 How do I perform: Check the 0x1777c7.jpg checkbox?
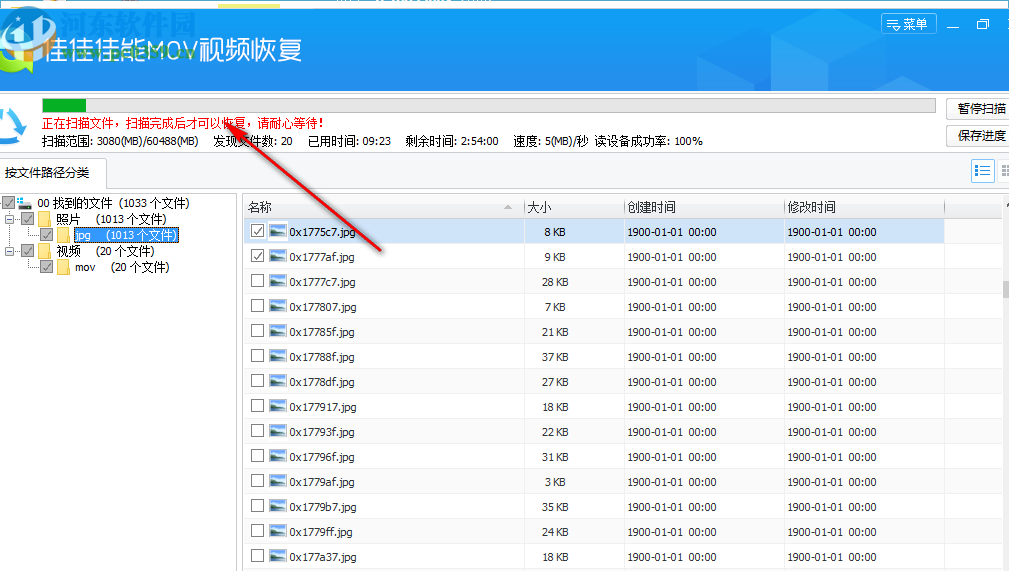click(257, 281)
